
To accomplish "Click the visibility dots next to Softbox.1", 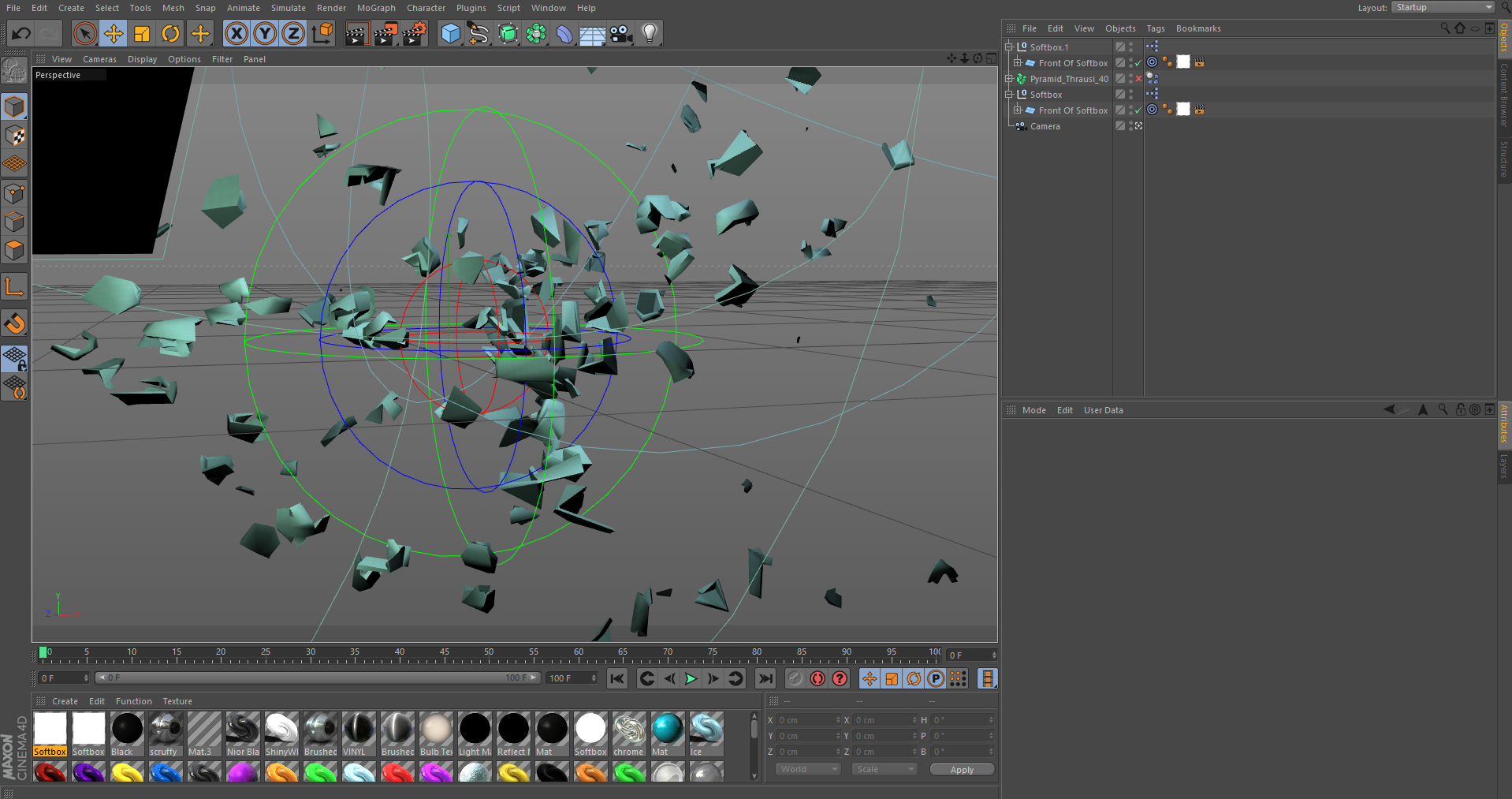I will tap(1130, 47).
